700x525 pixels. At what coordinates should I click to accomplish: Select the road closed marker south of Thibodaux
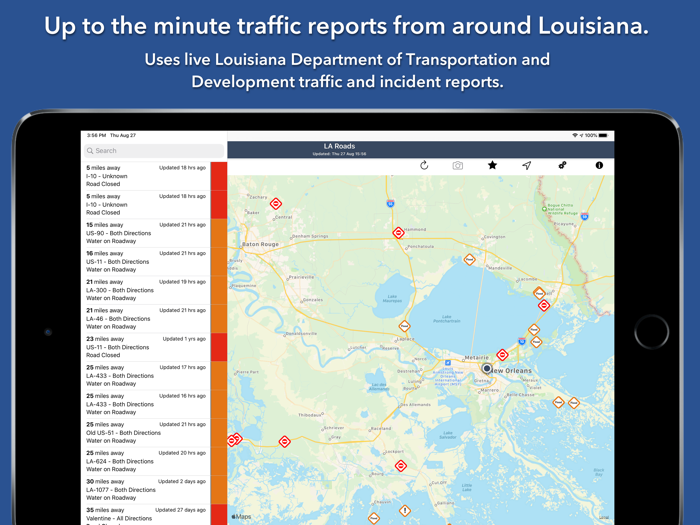click(284, 442)
